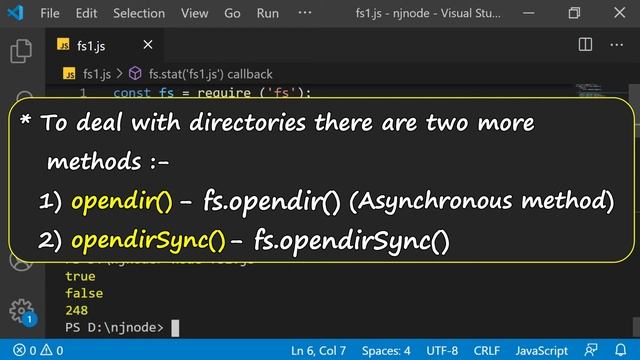This screenshot has height=360, width=640.
Task: Open notifications bell icon
Action: click(x=621, y=350)
